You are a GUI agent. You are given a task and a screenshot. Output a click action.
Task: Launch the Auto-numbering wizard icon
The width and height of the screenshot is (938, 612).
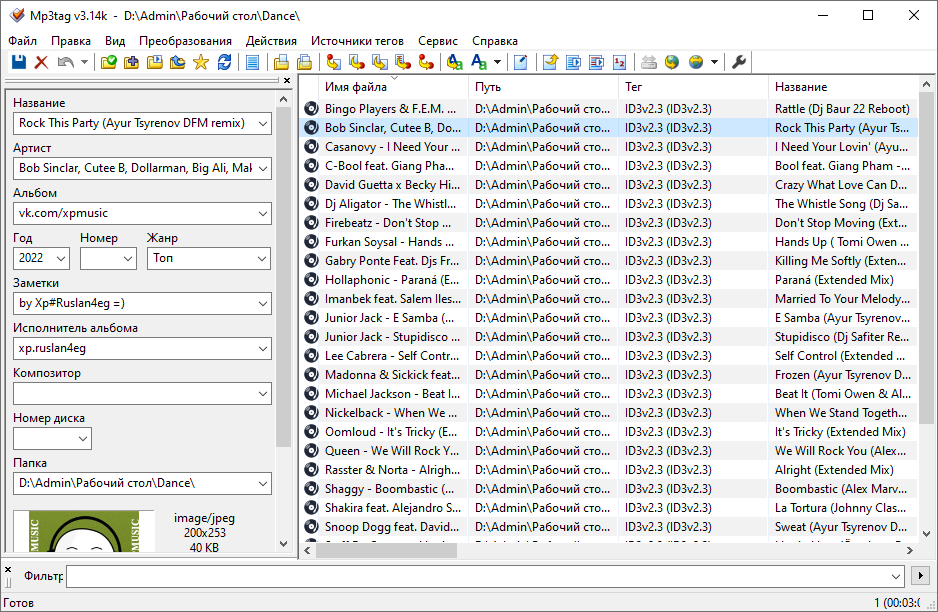(x=620, y=62)
